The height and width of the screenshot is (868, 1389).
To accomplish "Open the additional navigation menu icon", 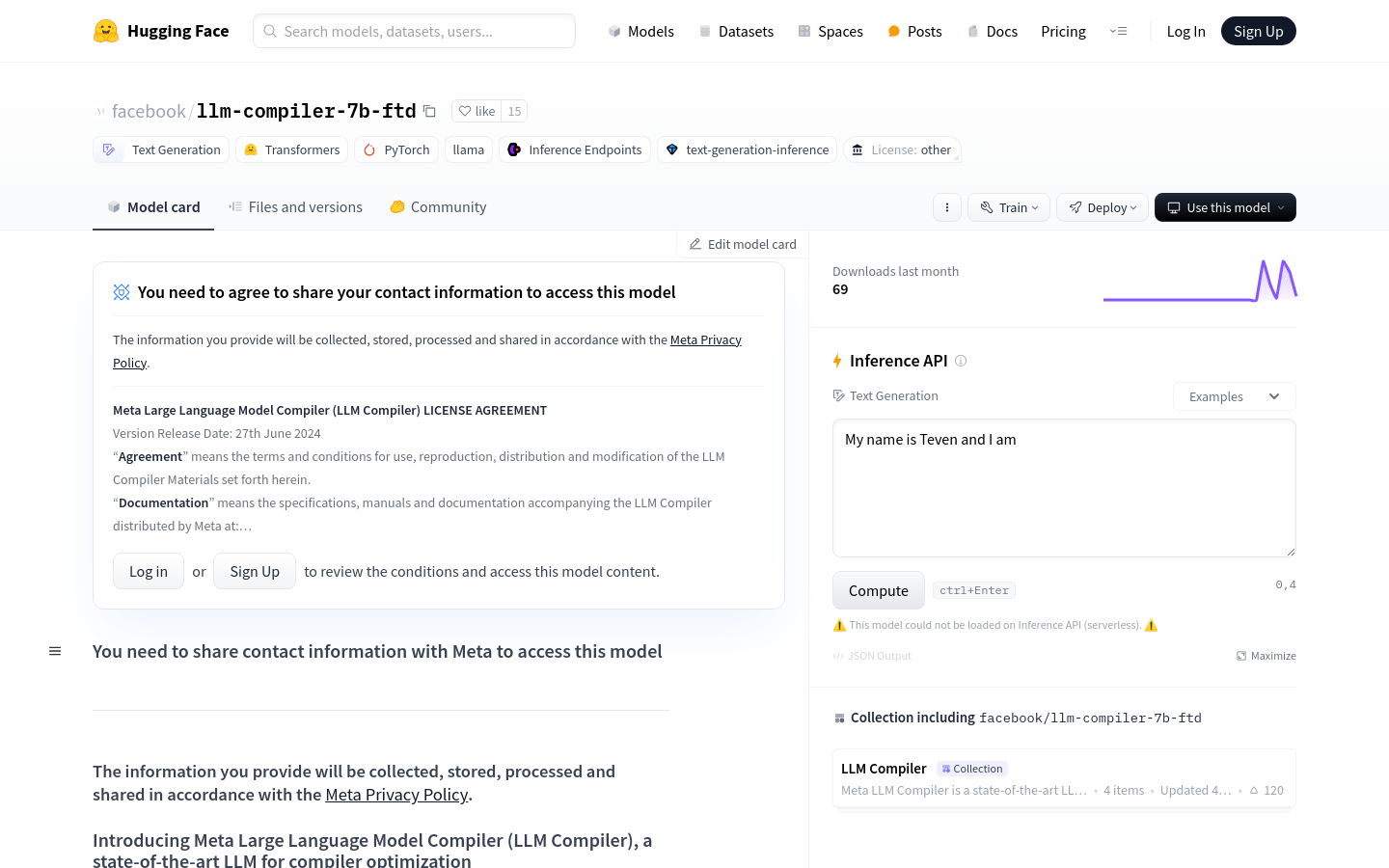I will pyautogui.click(x=1119, y=31).
